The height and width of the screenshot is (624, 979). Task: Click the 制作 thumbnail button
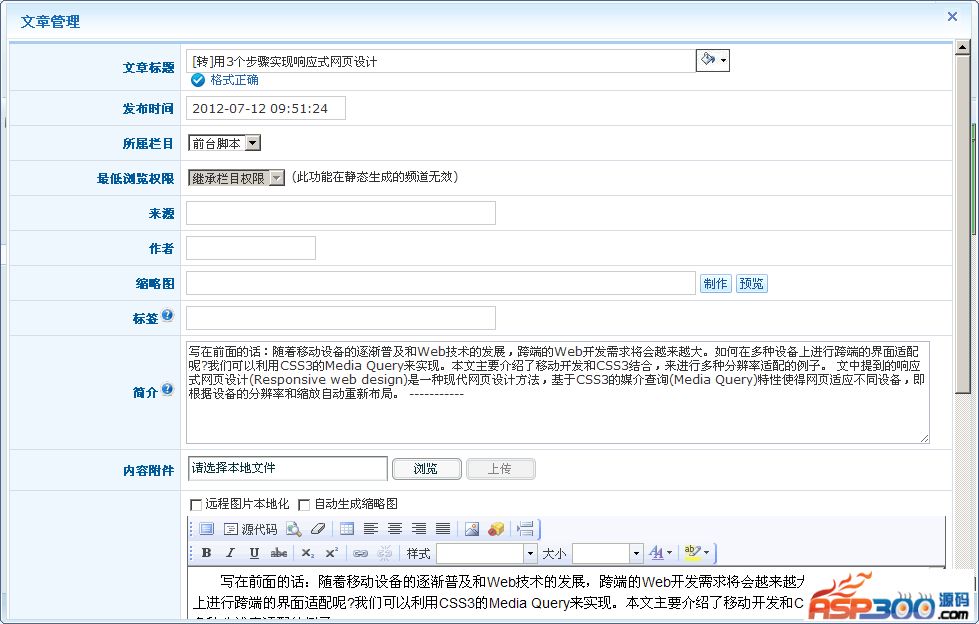click(x=715, y=284)
